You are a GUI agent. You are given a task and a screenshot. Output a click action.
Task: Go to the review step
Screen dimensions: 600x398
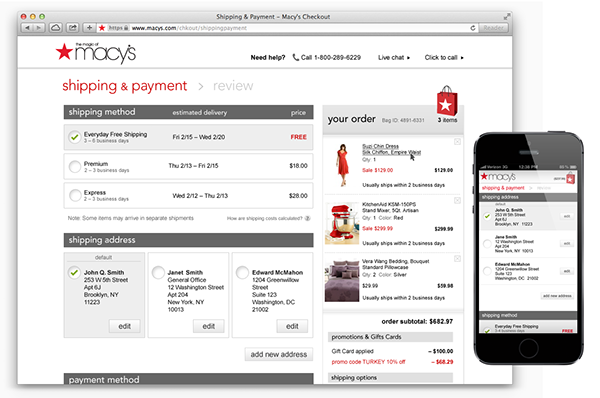[233, 86]
